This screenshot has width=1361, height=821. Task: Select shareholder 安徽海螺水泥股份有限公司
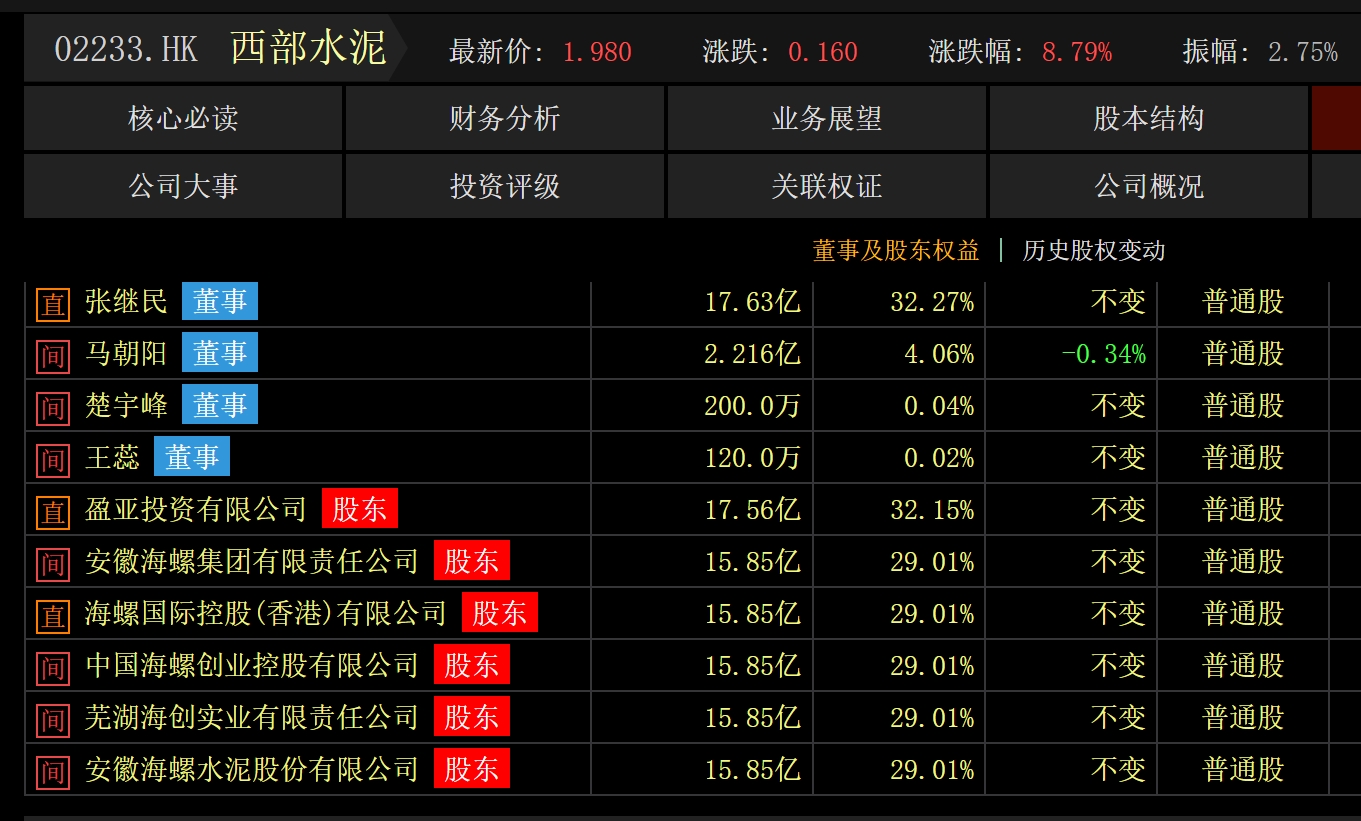coord(252,769)
